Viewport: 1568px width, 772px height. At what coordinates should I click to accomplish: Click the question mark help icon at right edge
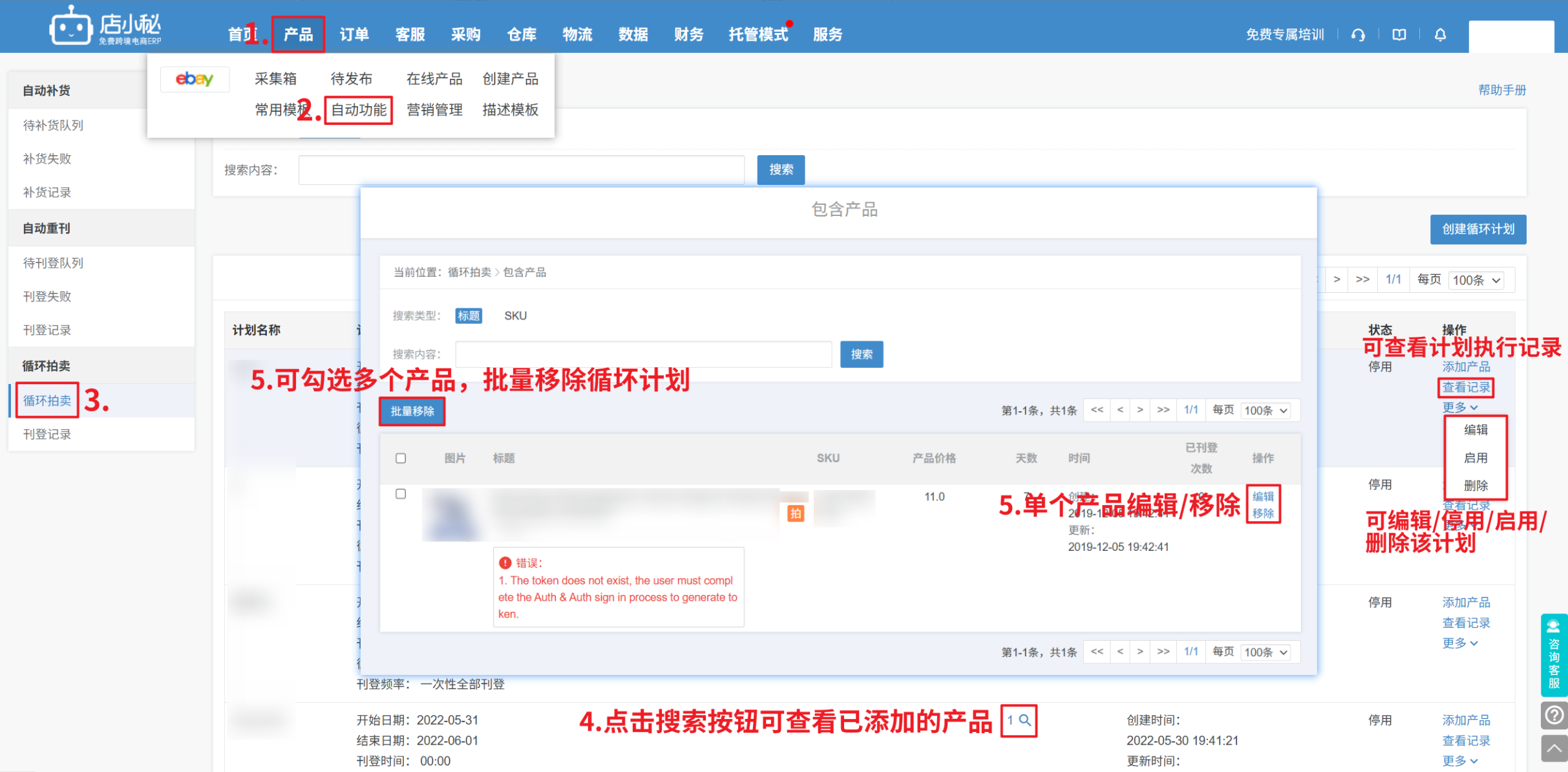[1554, 715]
